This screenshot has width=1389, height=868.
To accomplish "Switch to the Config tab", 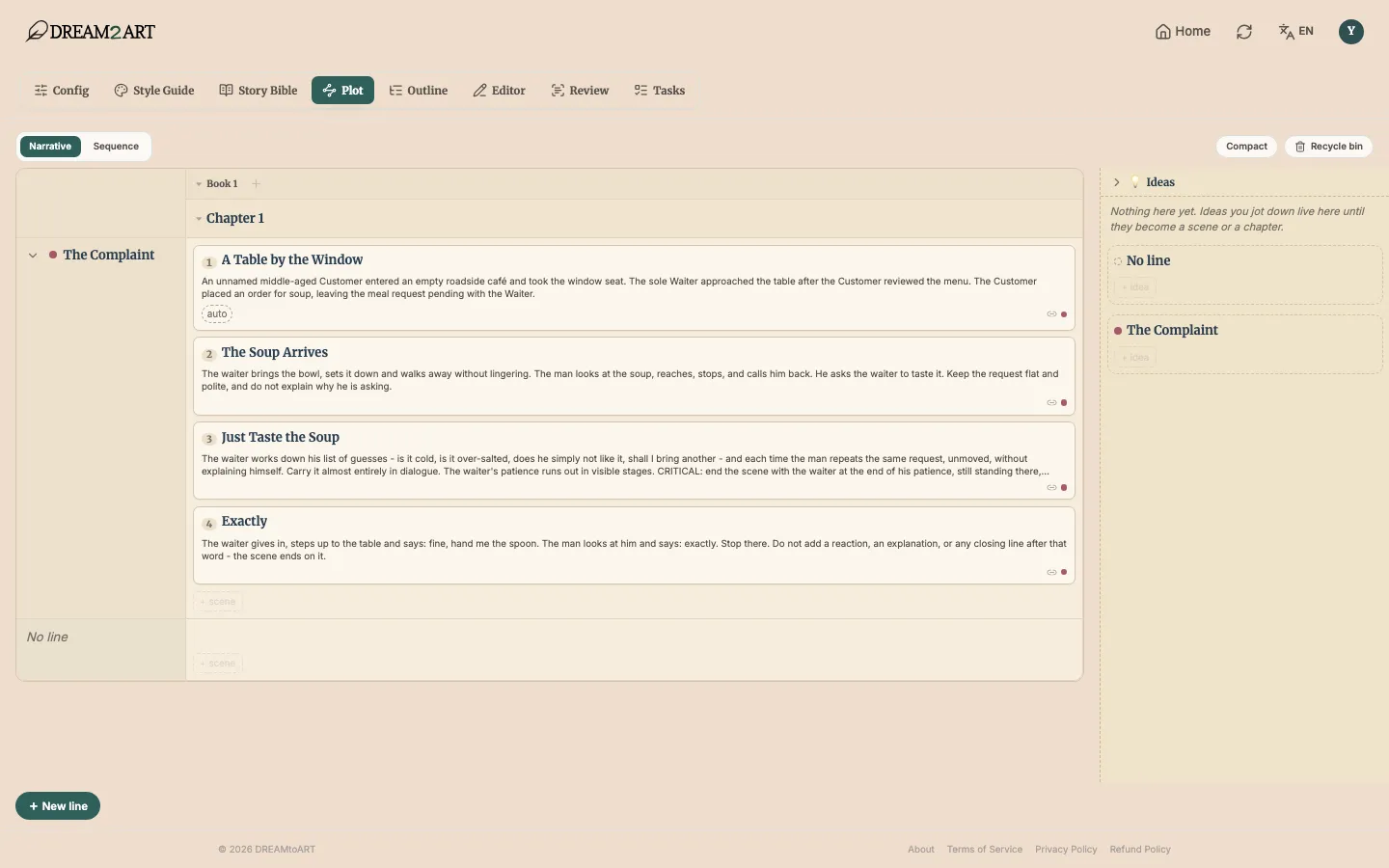I will [x=62, y=91].
